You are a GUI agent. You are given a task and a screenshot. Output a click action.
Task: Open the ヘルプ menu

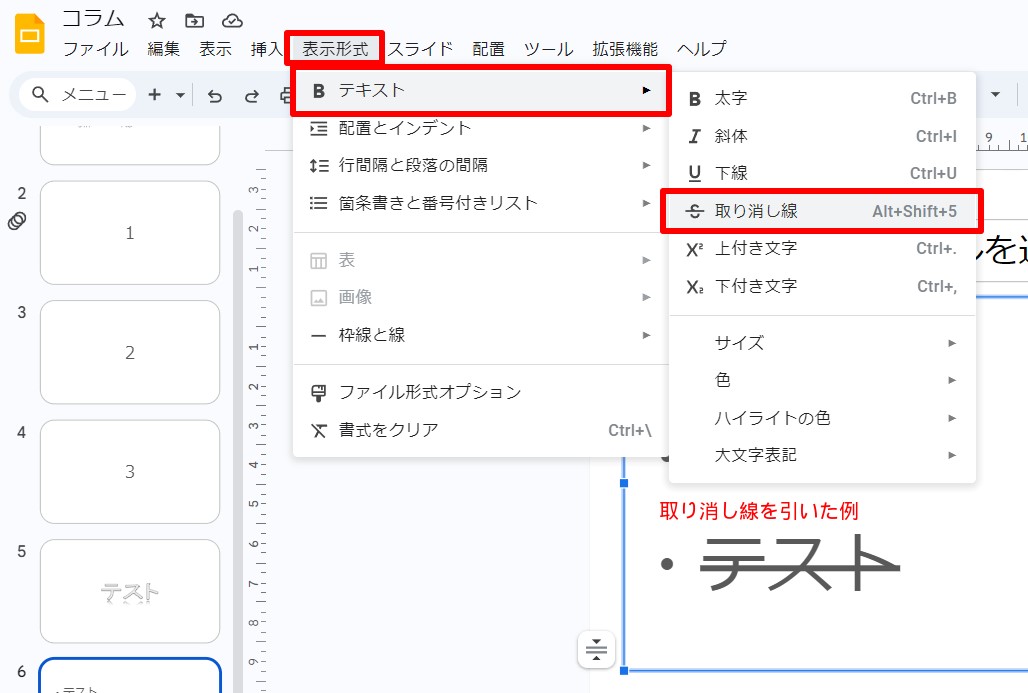tap(702, 49)
